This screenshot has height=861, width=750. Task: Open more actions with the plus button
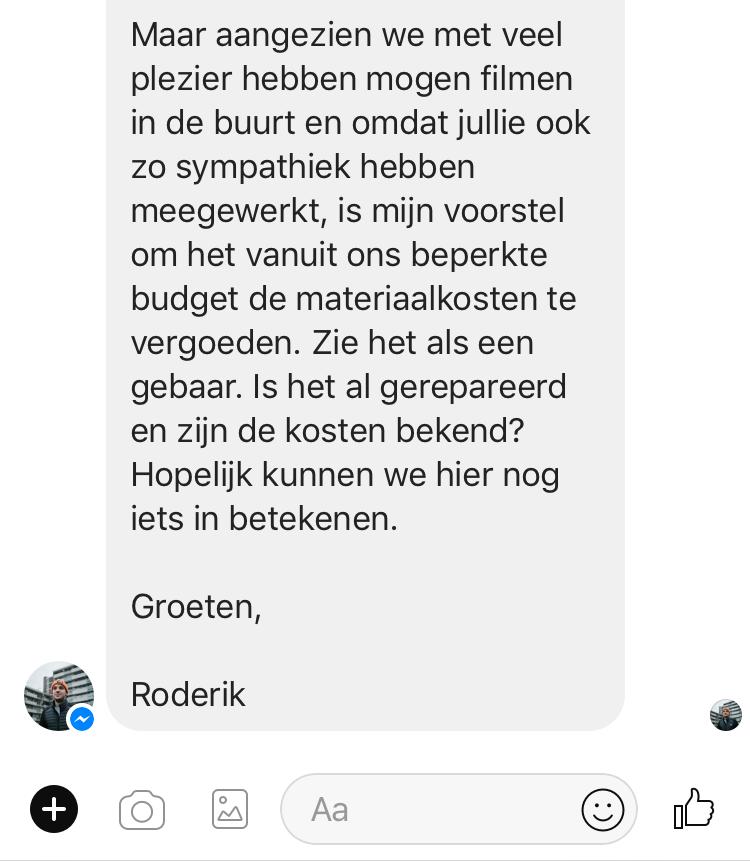(x=54, y=809)
